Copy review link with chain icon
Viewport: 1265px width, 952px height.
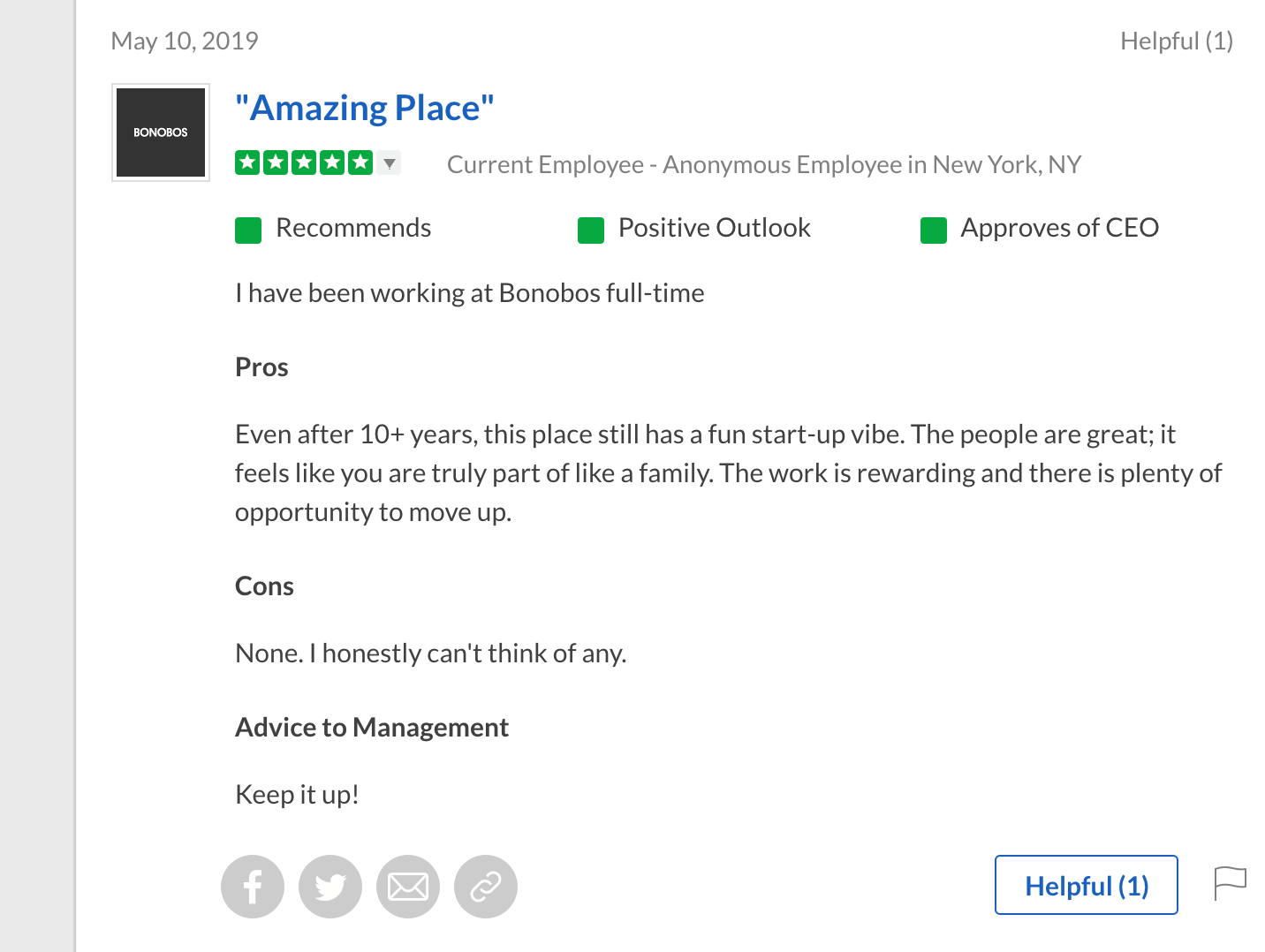(486, 887)
